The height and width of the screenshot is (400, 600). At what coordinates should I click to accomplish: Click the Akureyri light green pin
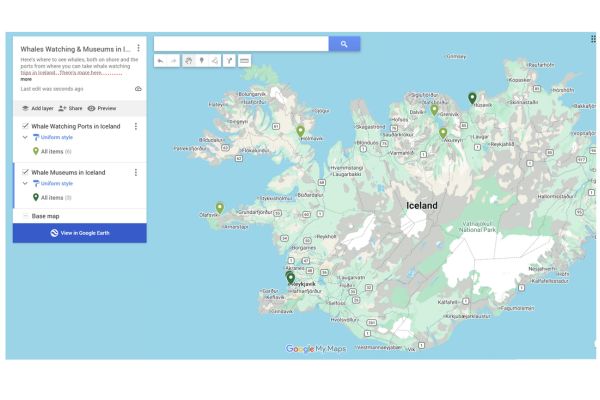pyautogui.click(x=443, y=133)
